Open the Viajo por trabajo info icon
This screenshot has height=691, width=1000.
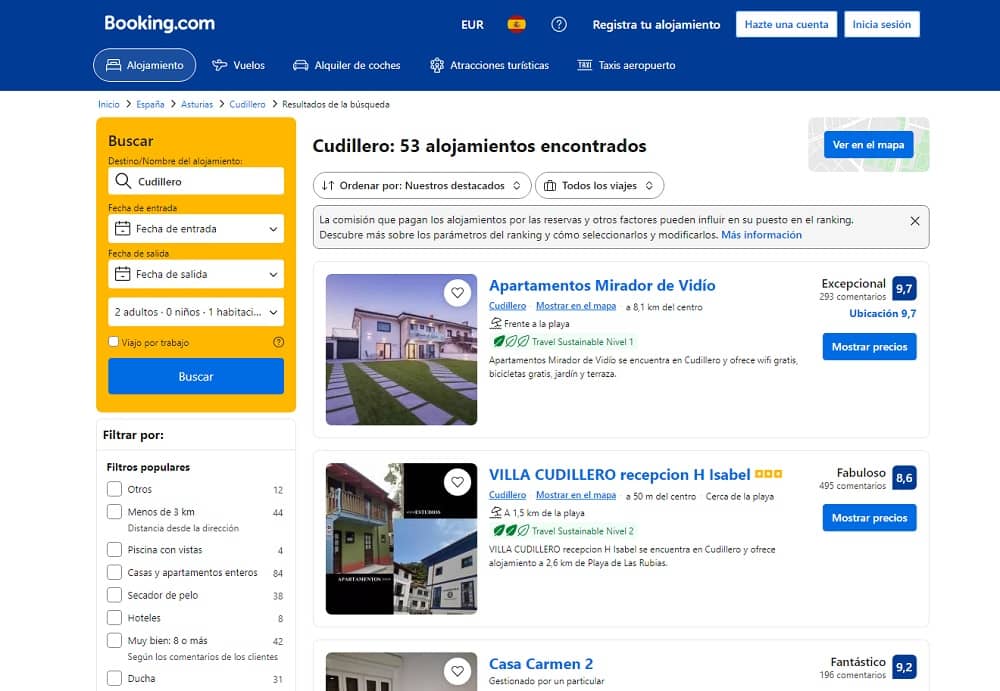click(x=279, y=342)
